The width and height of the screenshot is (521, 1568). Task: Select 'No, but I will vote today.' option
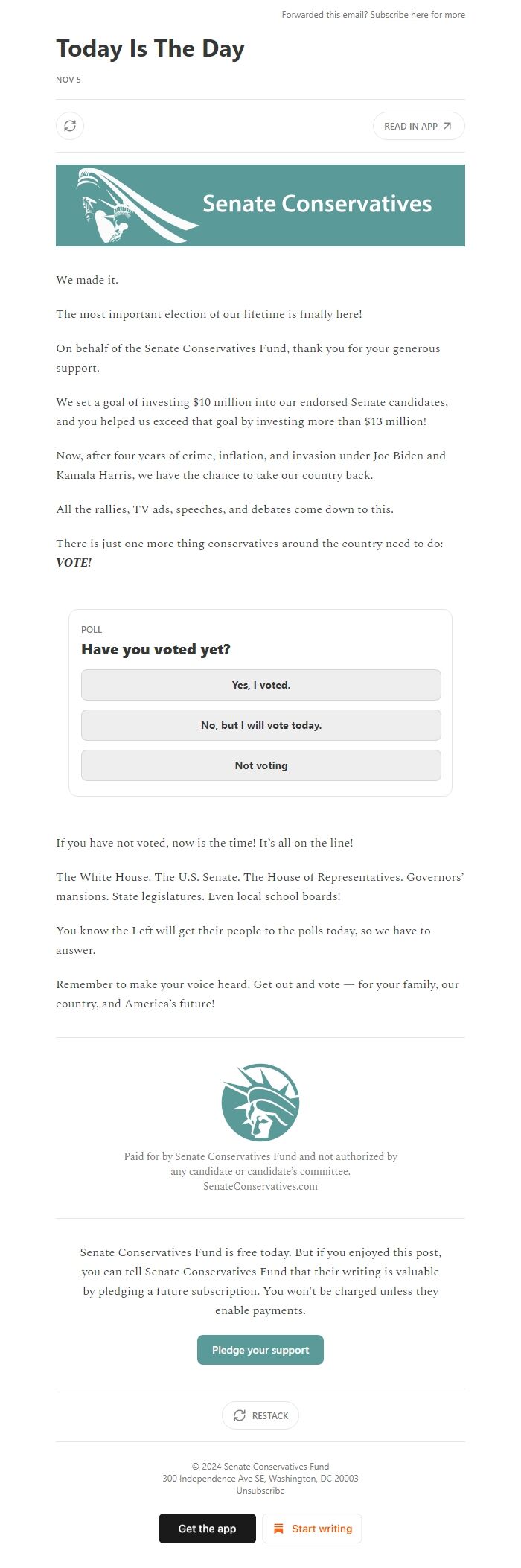(x=260, y=724)
